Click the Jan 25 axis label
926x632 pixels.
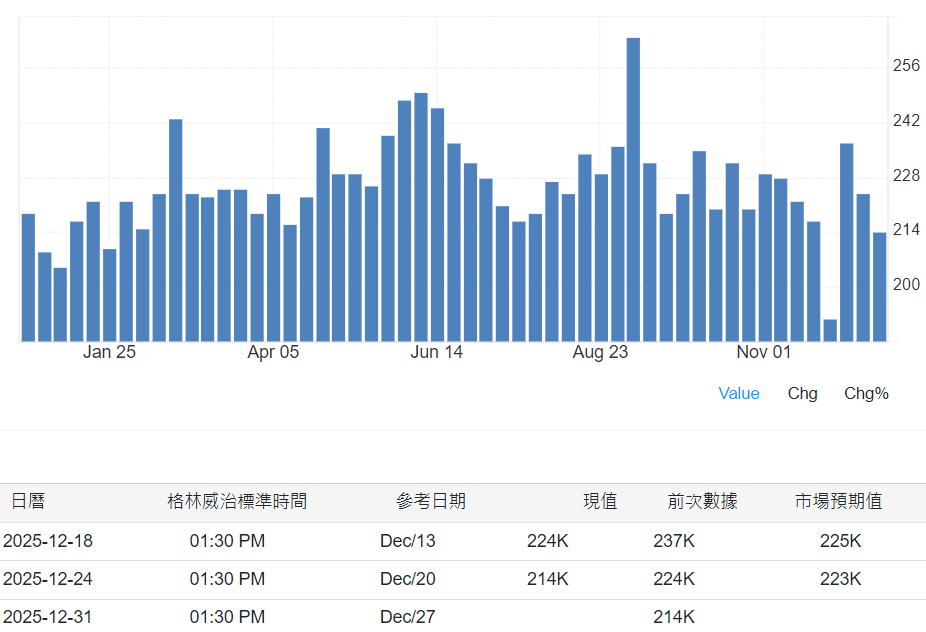(109, 351)
